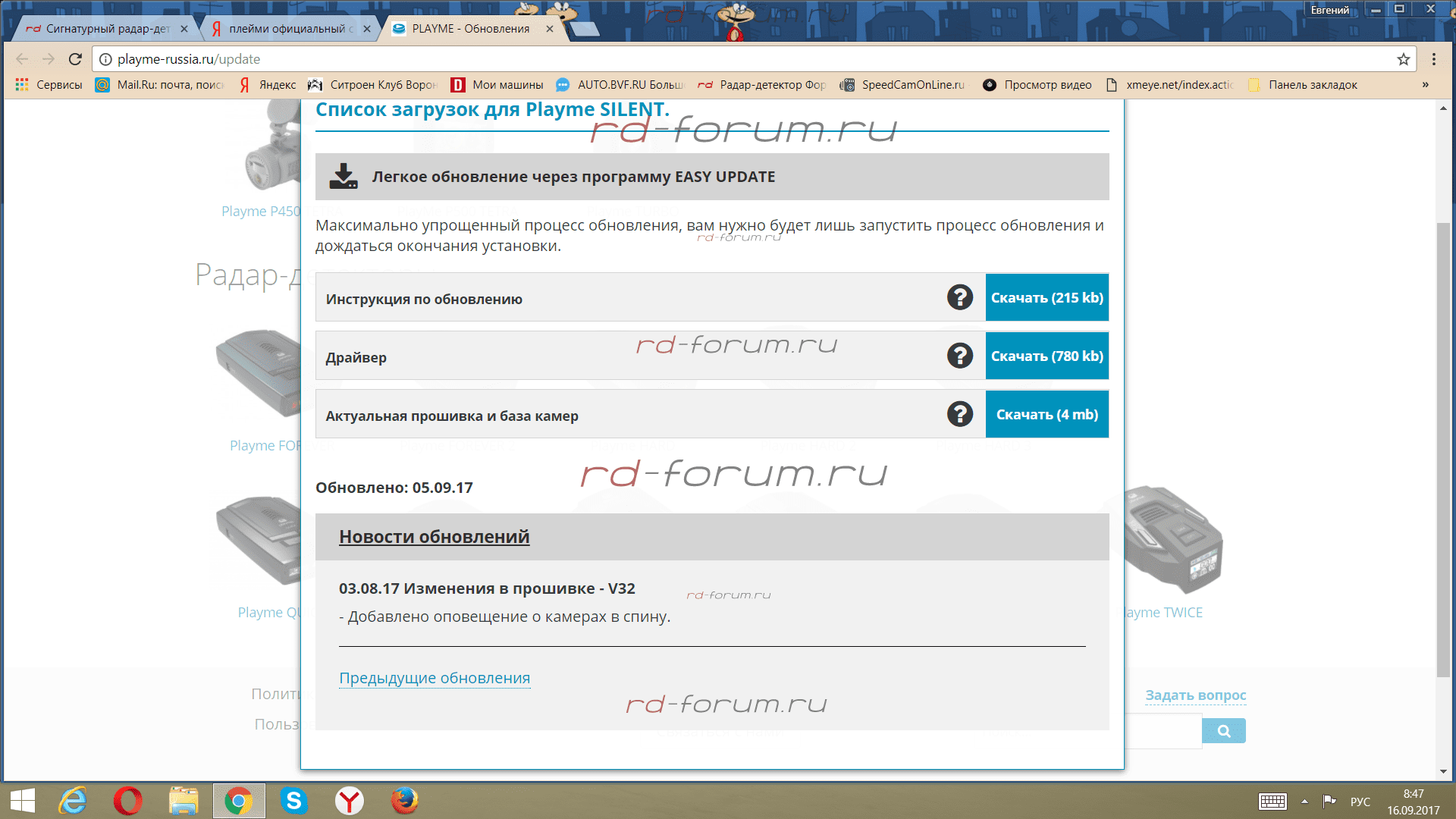Open Chrome's three-dot menu
Screen dimensions: 1456x819
click(x=1433, y=59)
